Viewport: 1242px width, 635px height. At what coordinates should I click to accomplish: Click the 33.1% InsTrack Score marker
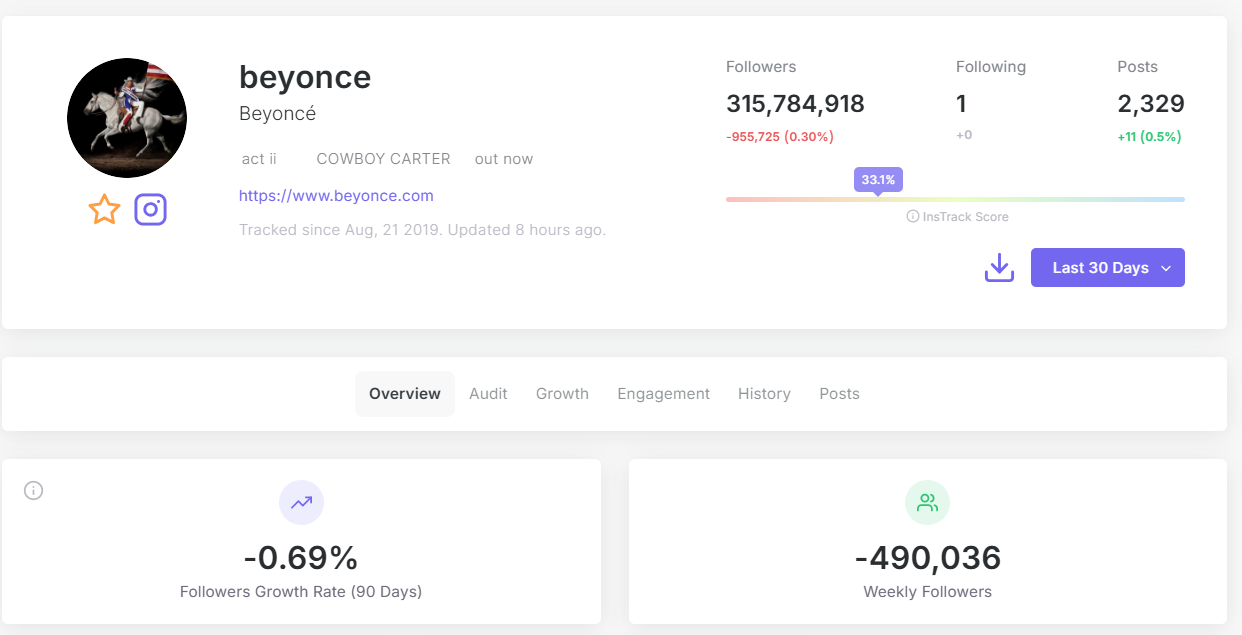(878, 181)
